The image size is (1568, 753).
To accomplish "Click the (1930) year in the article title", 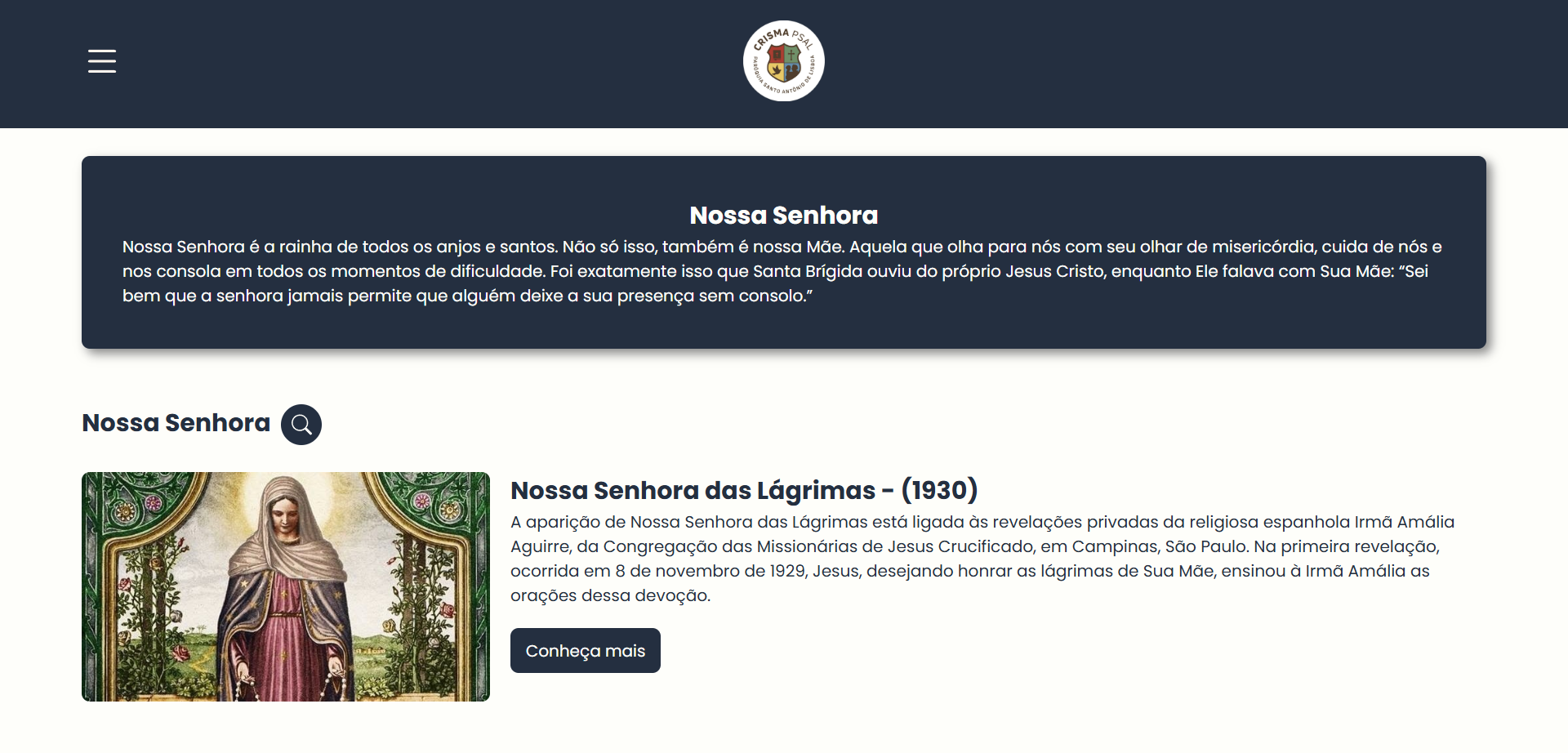I will [x=939, y=490].
